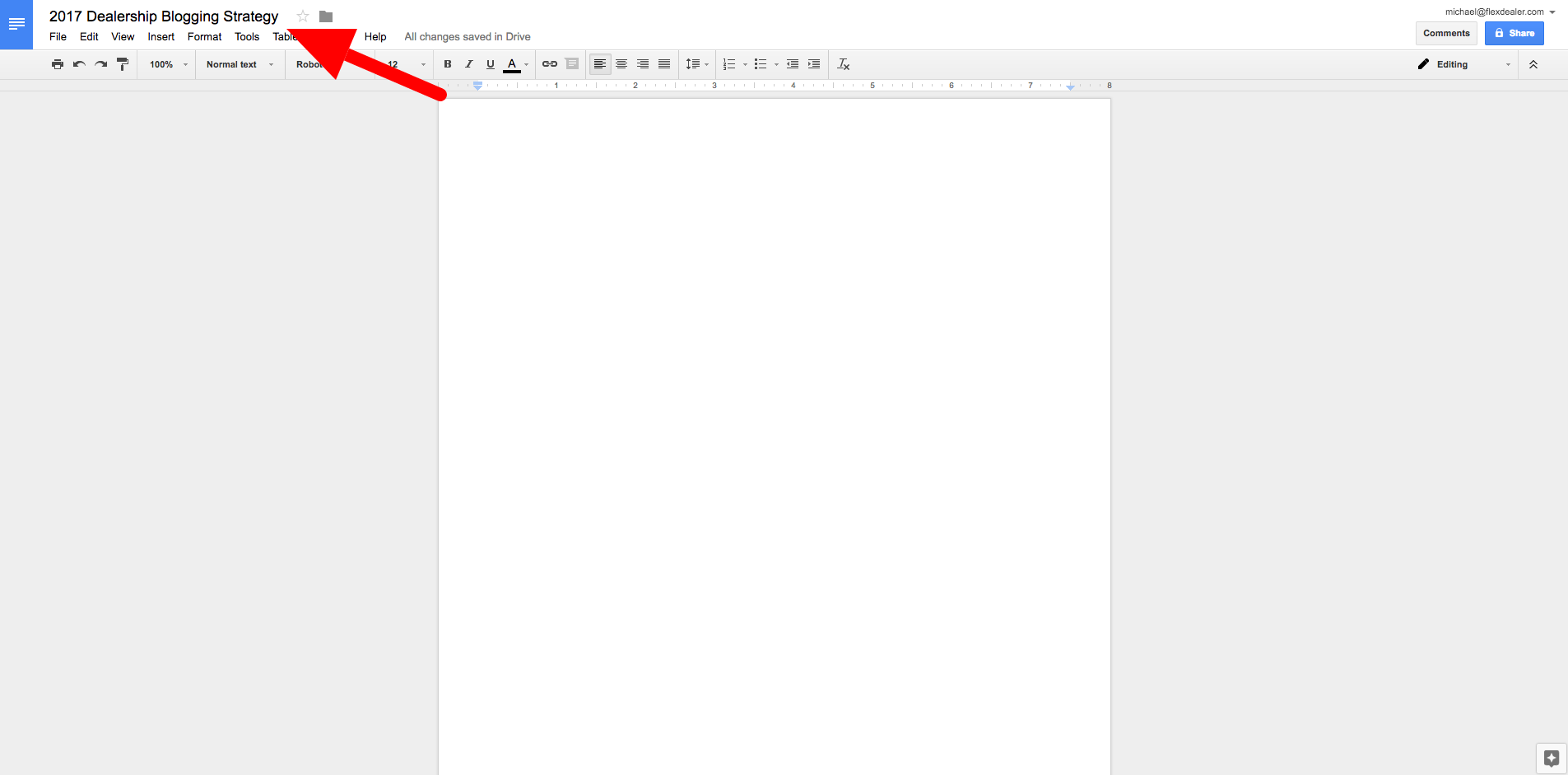Click the Comments button

[1446, 34]
